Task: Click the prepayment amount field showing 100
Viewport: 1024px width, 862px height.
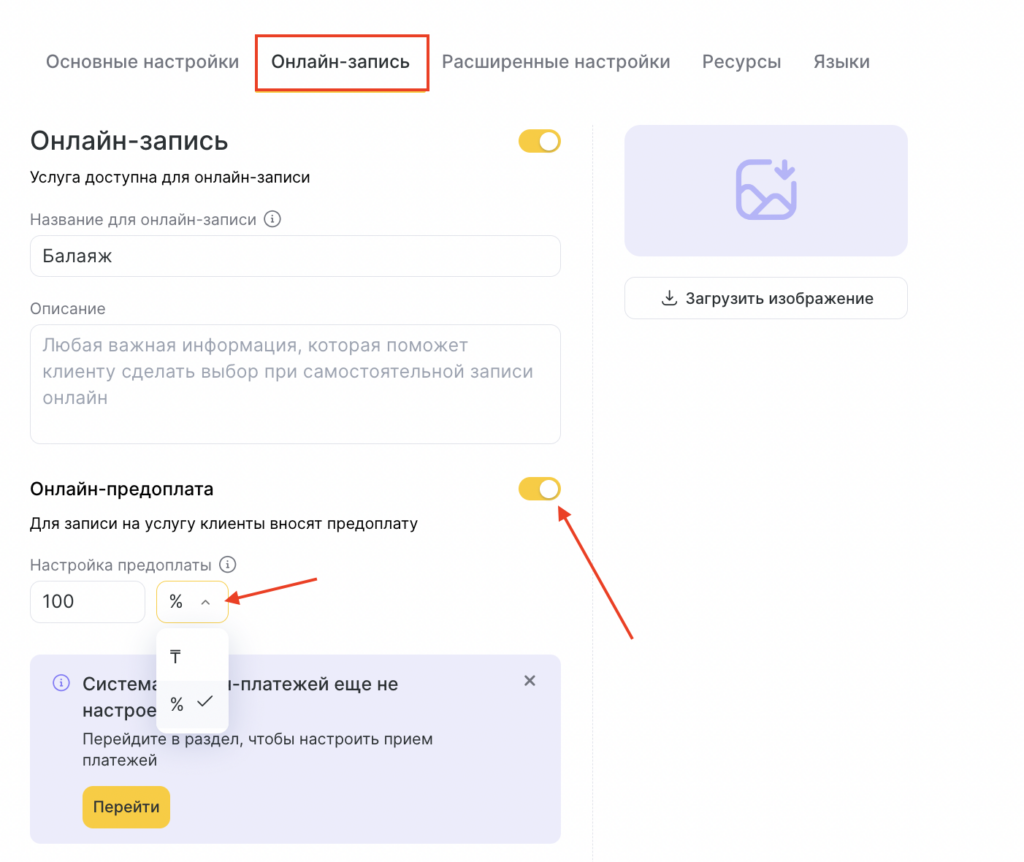Action: (88, 602)
